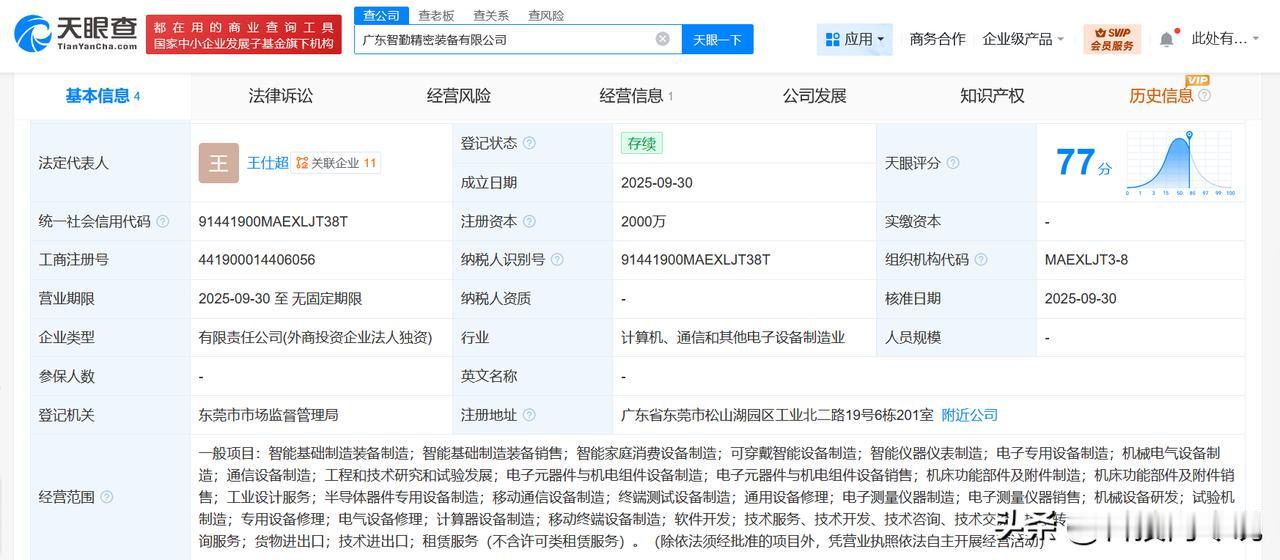Click the 2025-09-30 至 无固定期限 business term
The width and height of the screenshot is (1280, 560).
[280, 298]
